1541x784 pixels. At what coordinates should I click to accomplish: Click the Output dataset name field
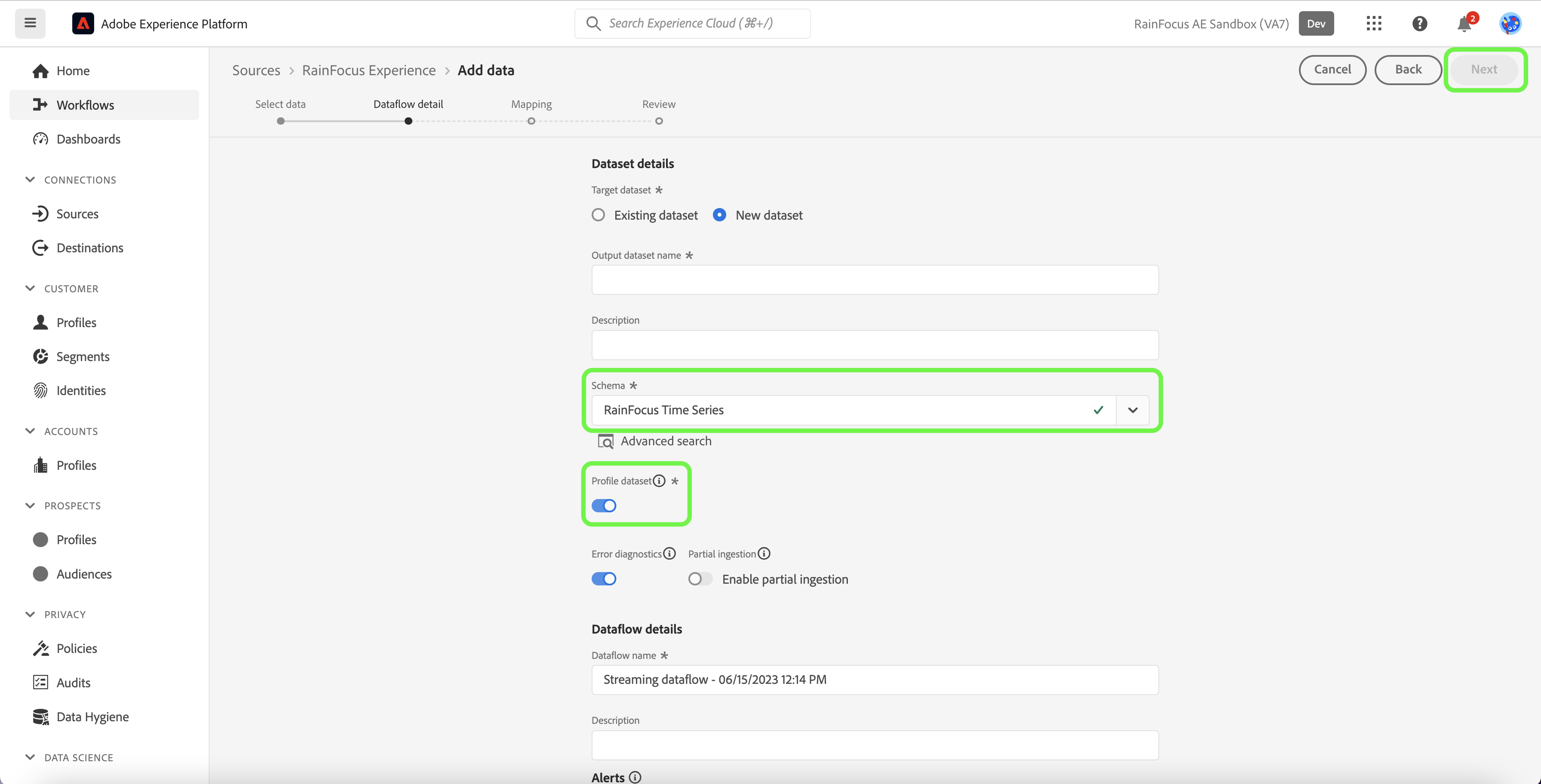click(875, 280)
